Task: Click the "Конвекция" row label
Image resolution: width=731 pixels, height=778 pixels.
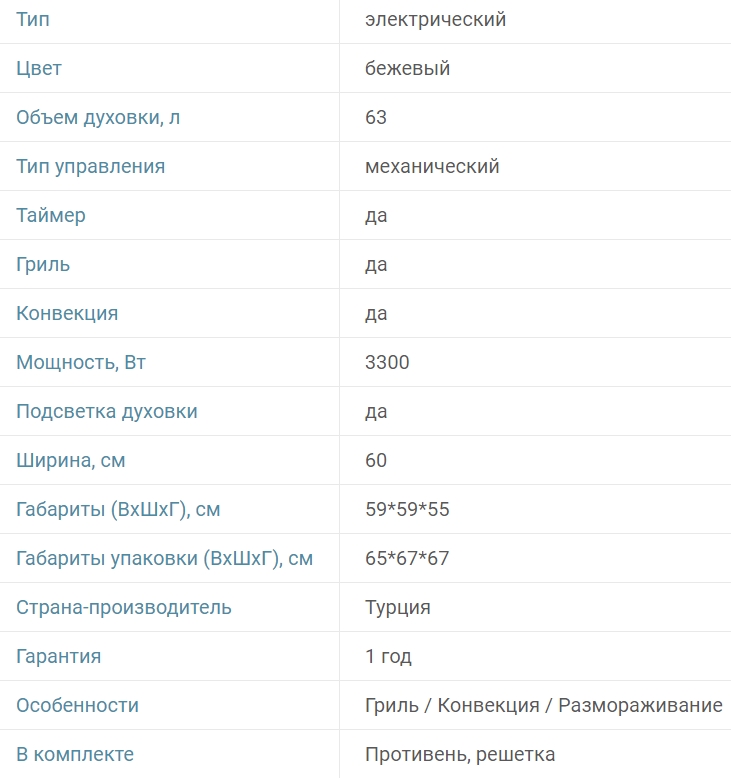Action: (67, 314)
